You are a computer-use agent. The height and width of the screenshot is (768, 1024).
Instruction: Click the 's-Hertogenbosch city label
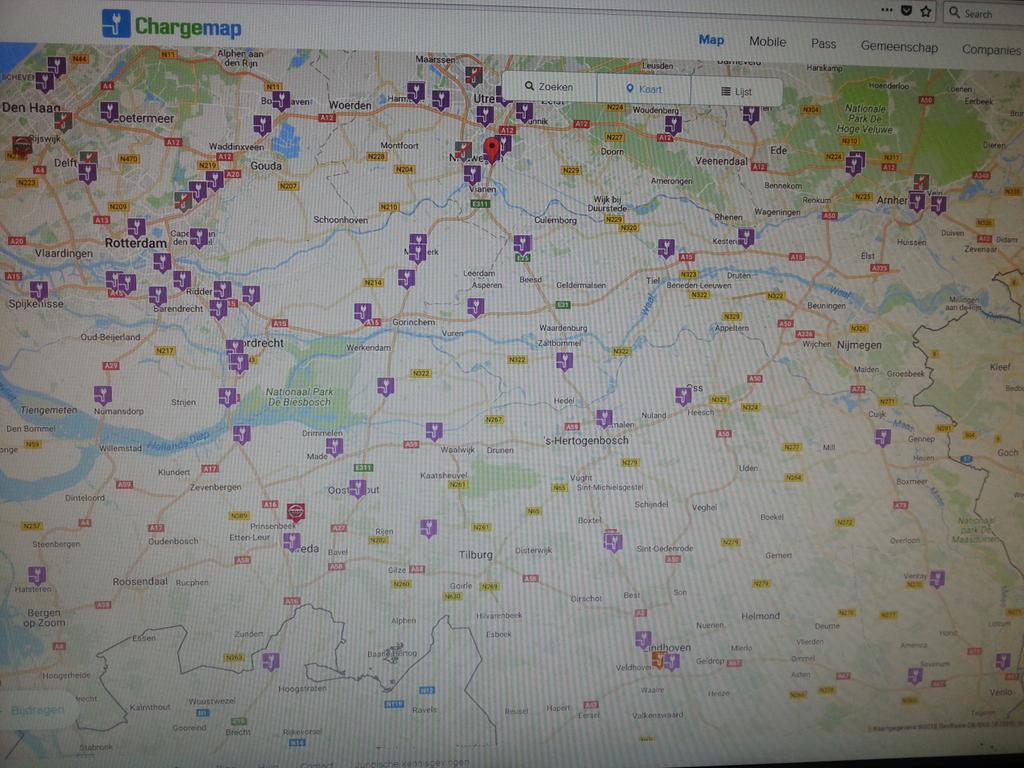click(586, 440)
